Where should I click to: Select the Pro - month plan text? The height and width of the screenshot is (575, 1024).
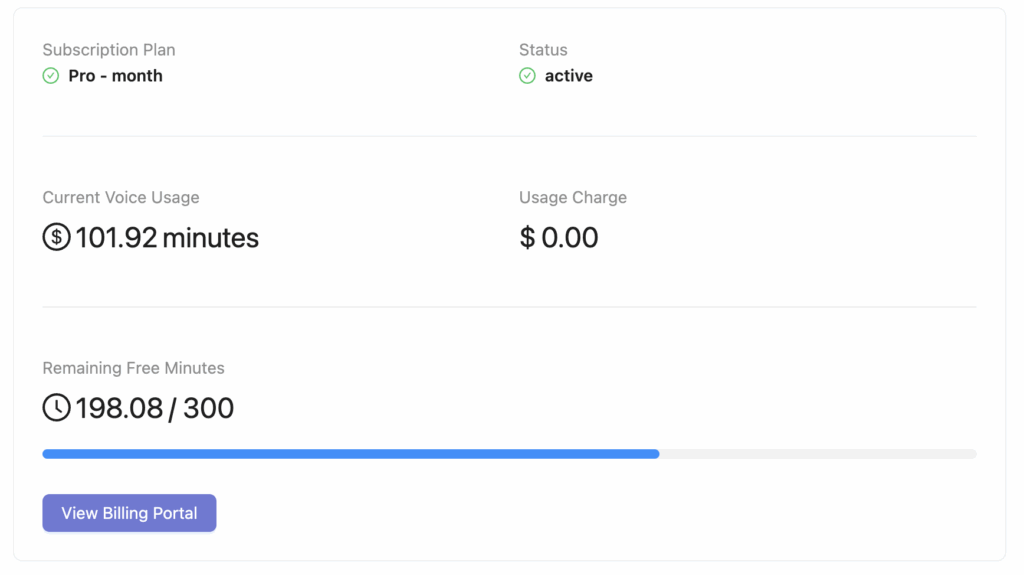pos(115,76)
